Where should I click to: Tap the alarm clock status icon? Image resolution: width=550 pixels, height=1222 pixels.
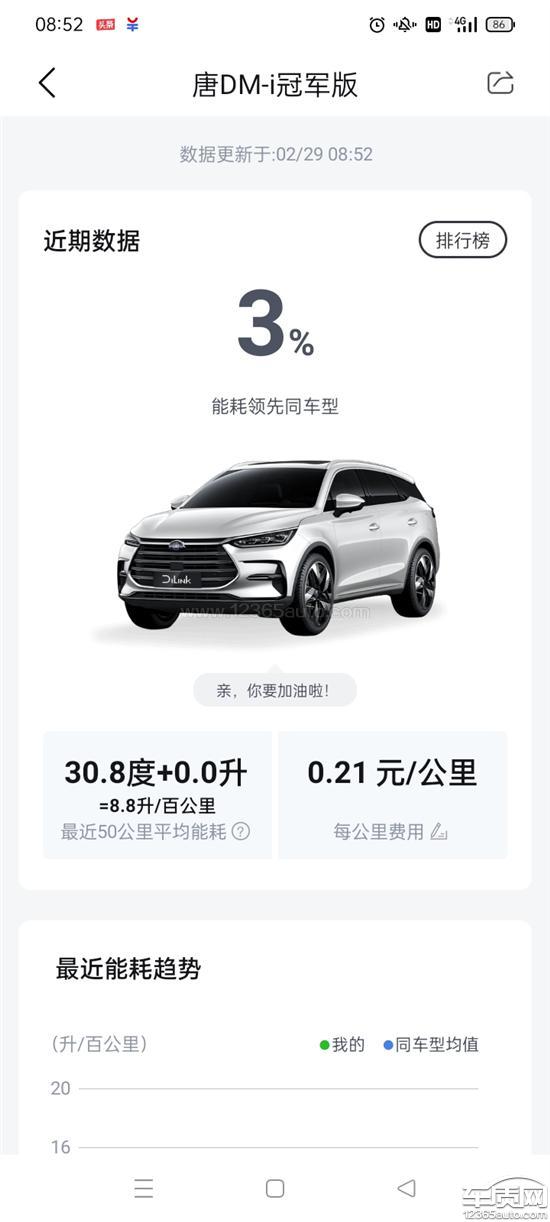coord(377,25)
